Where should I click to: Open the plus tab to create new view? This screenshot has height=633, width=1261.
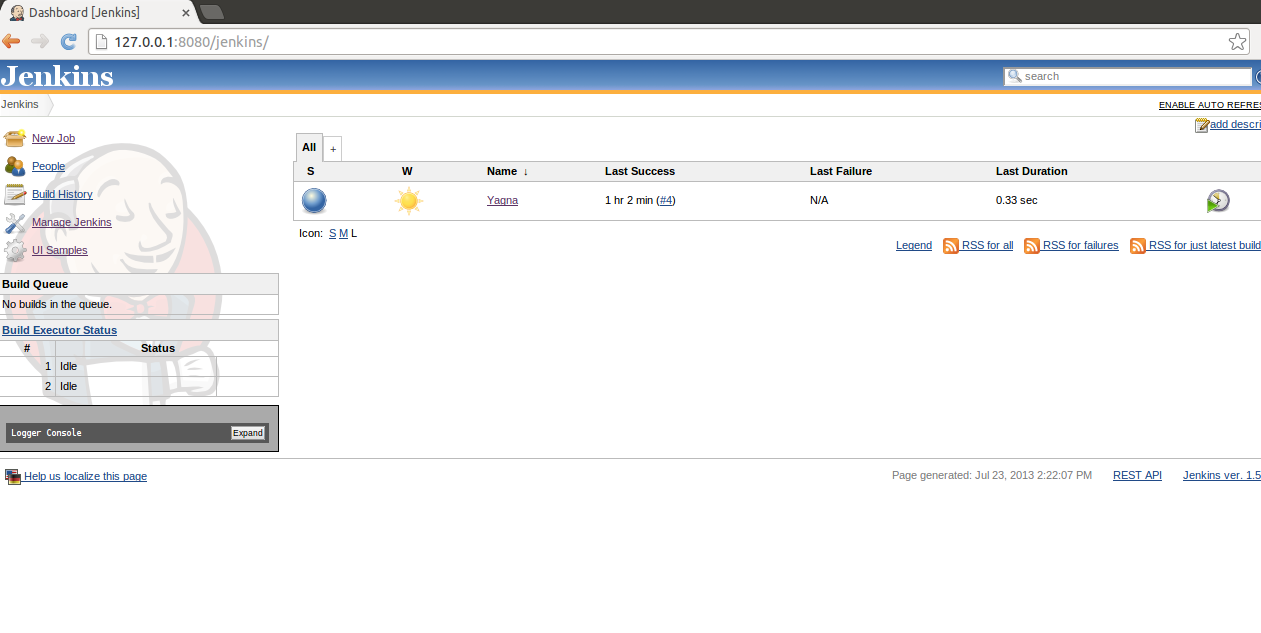(x=333, y=147)
